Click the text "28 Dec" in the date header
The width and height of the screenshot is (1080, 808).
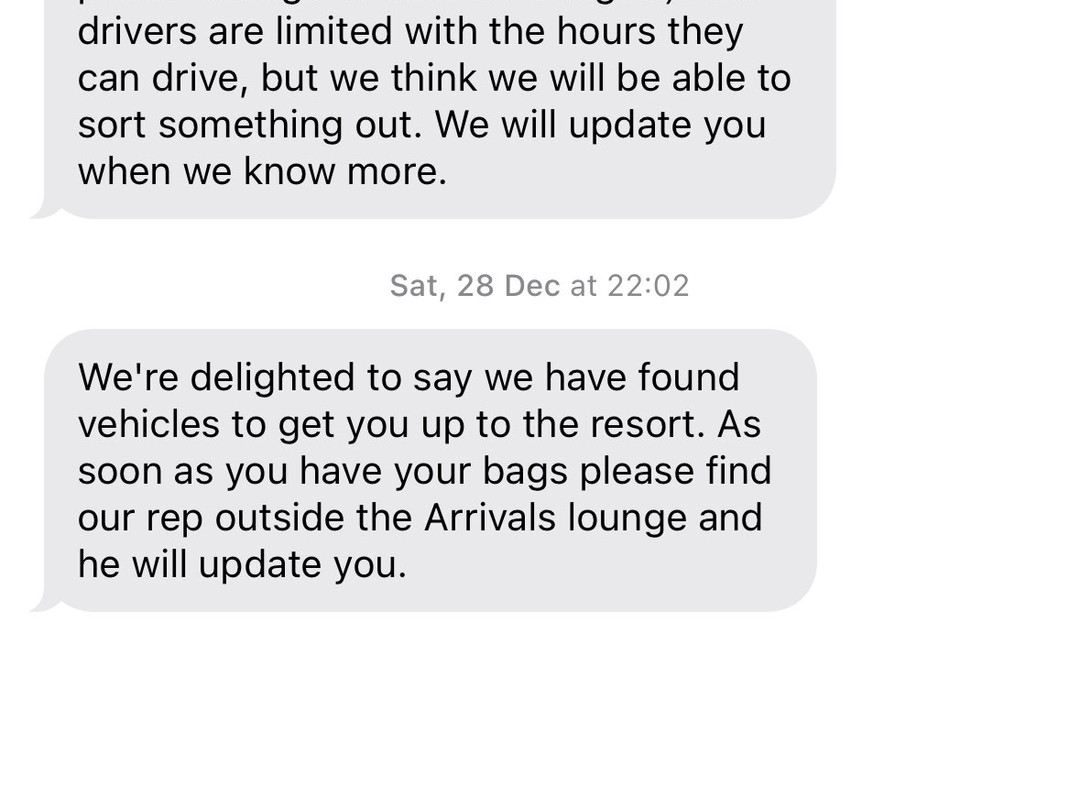[509, 286]
